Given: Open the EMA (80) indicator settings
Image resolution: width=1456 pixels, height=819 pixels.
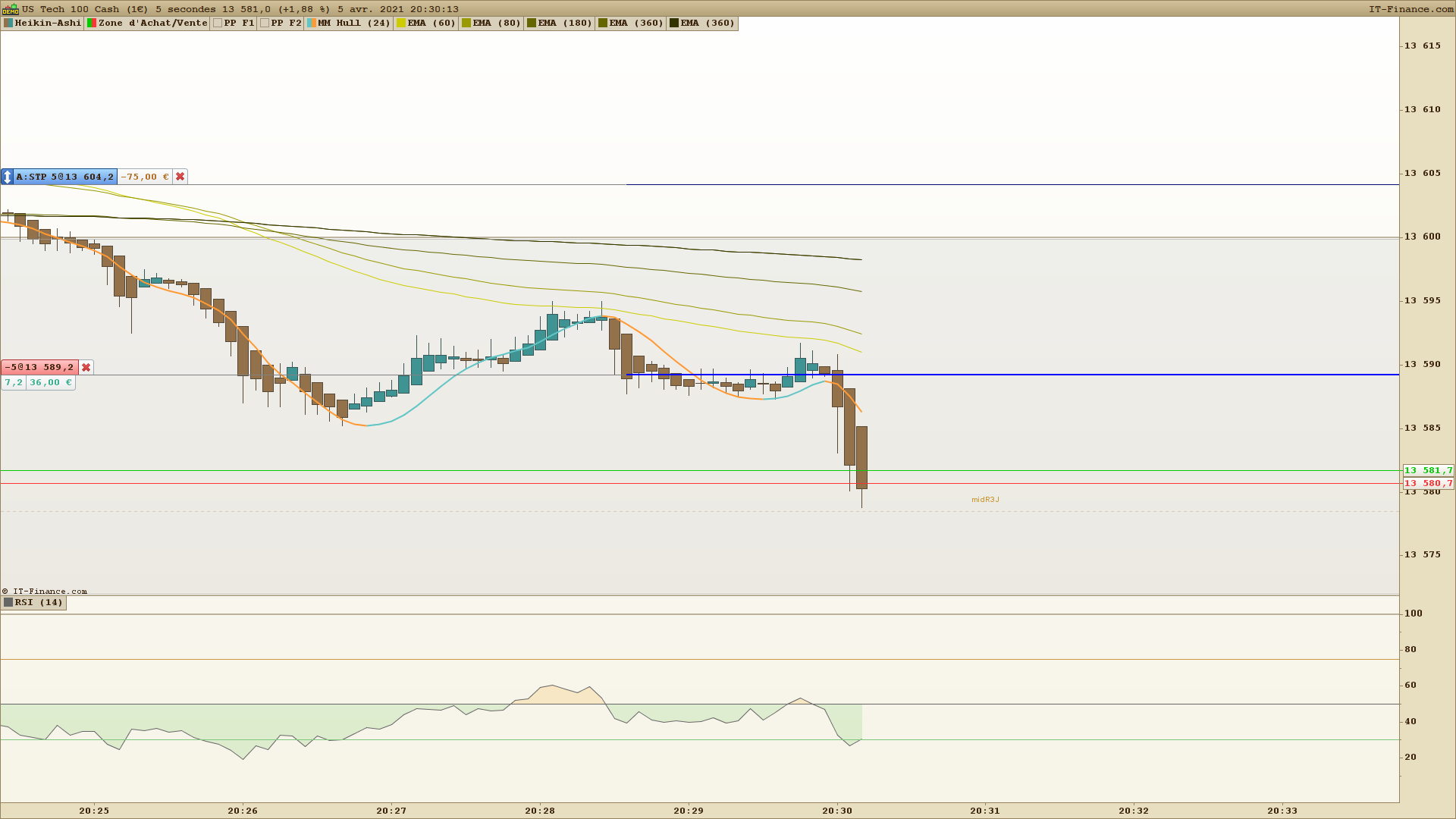Looking at the screenshot, I should [497, 23].
